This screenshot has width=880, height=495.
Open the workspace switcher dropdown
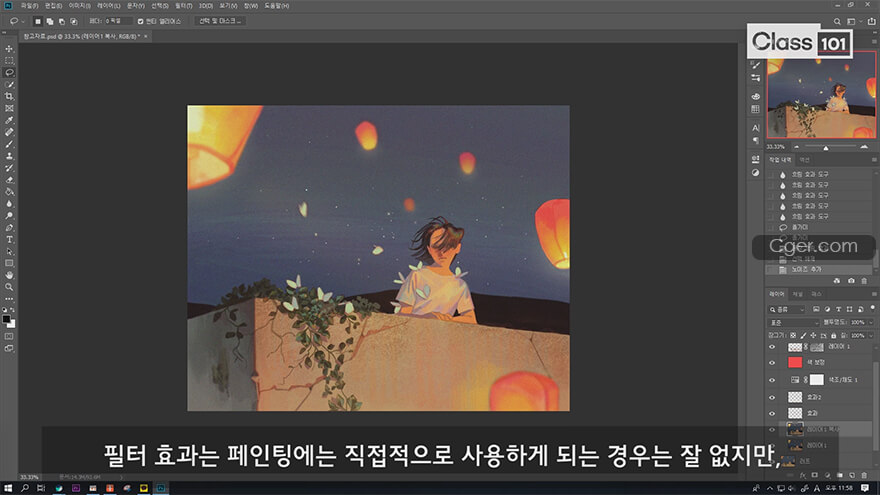[853, 21]
